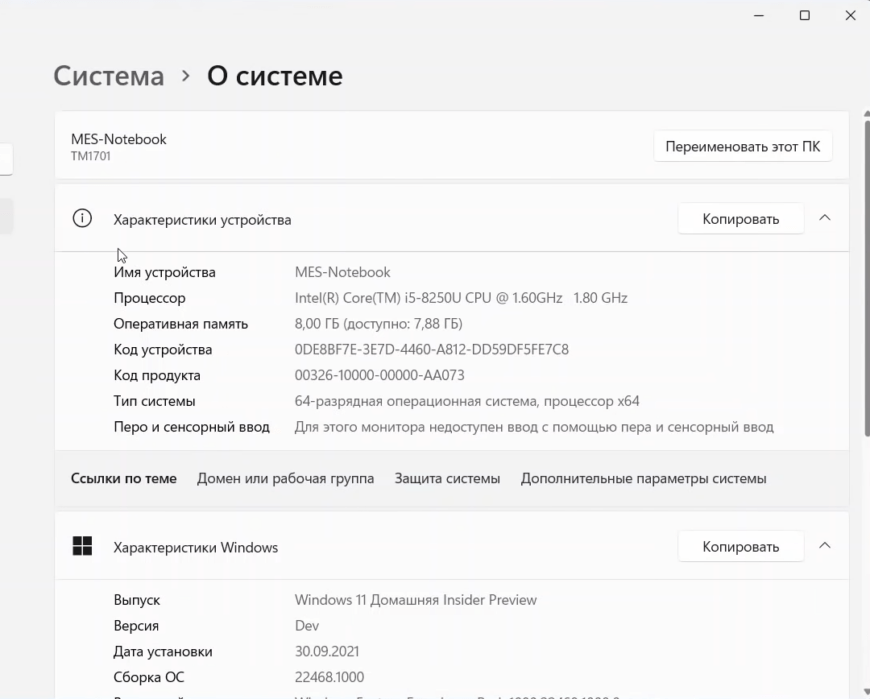Click install date 30.09.2021
Image resolution: width=870 pixels, height=699 pixels.
click(327, 651)
